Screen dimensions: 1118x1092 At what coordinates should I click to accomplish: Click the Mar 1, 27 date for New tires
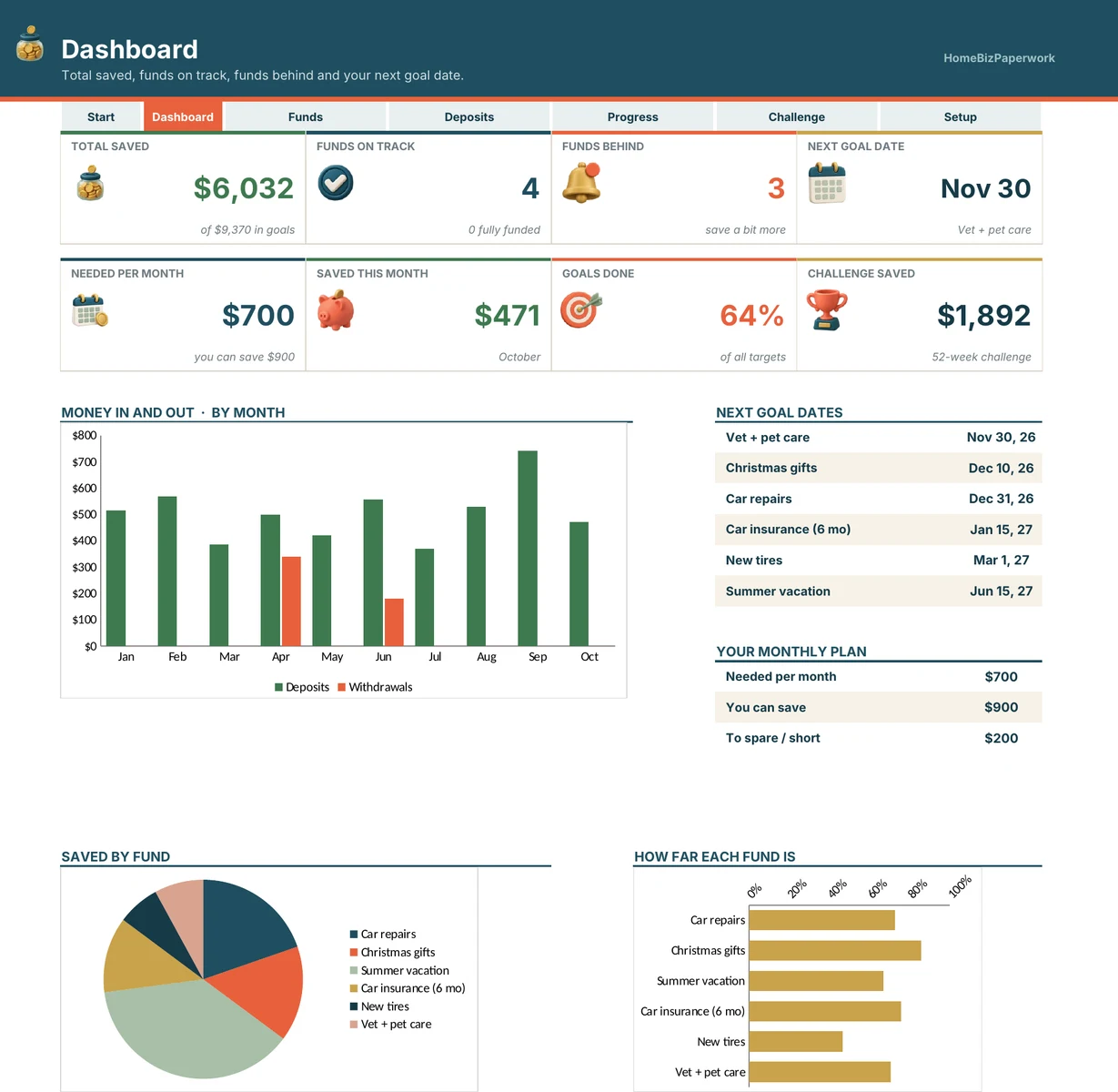click(1002, 561)
